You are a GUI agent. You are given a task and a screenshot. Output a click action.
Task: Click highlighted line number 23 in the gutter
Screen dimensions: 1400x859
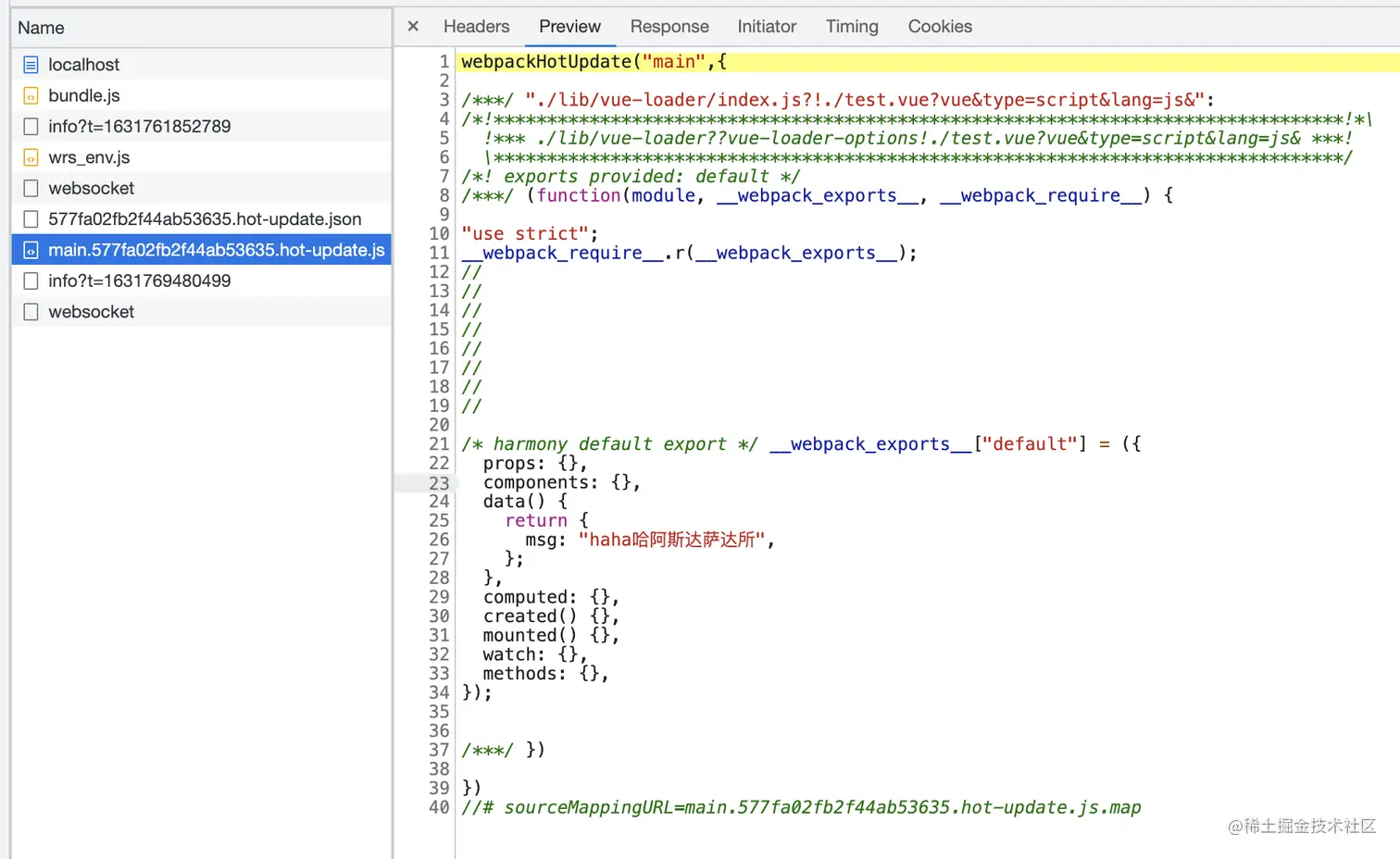439,483
